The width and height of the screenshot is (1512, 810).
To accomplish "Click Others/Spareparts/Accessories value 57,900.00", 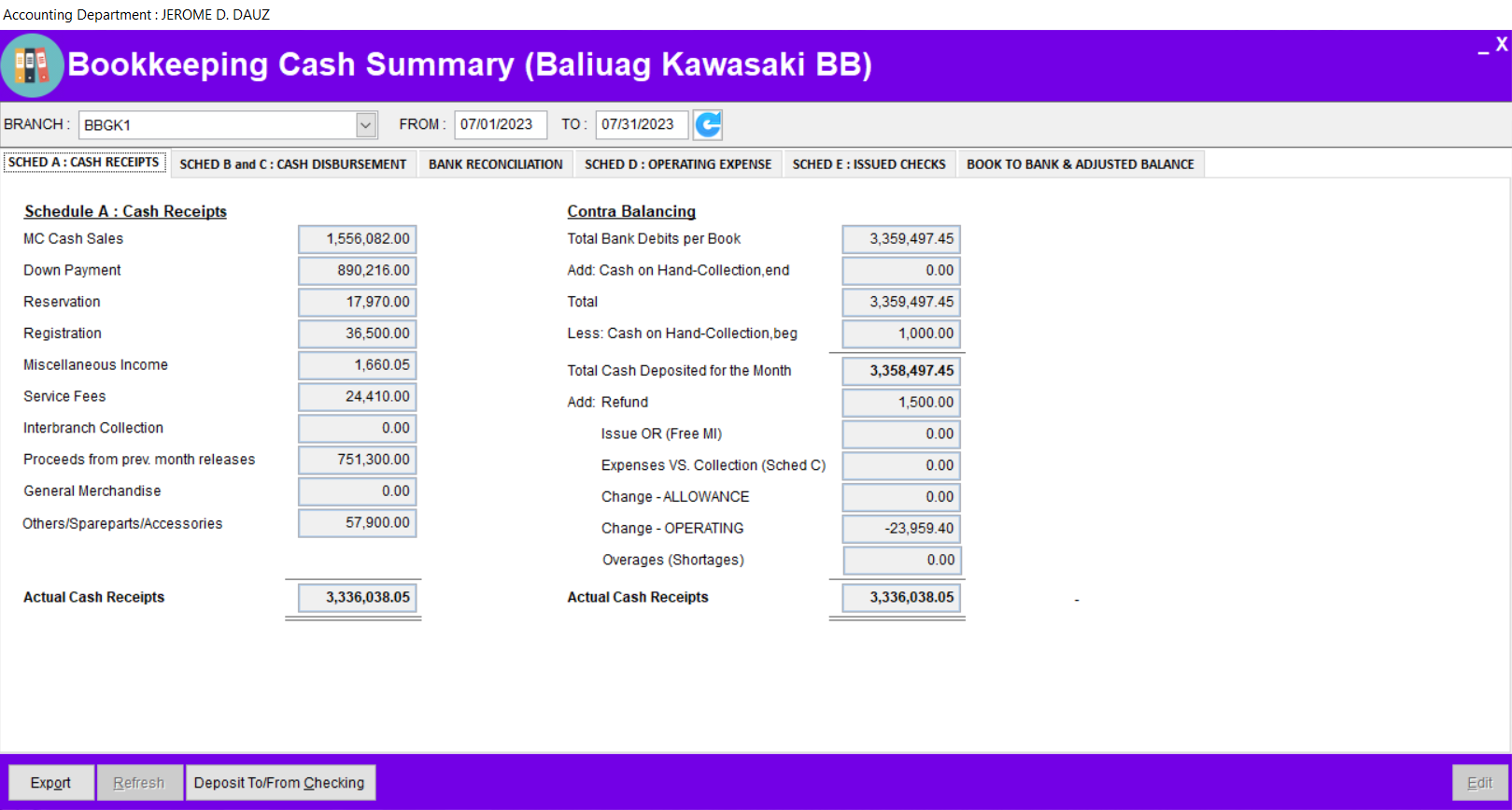I will (358, 523).
